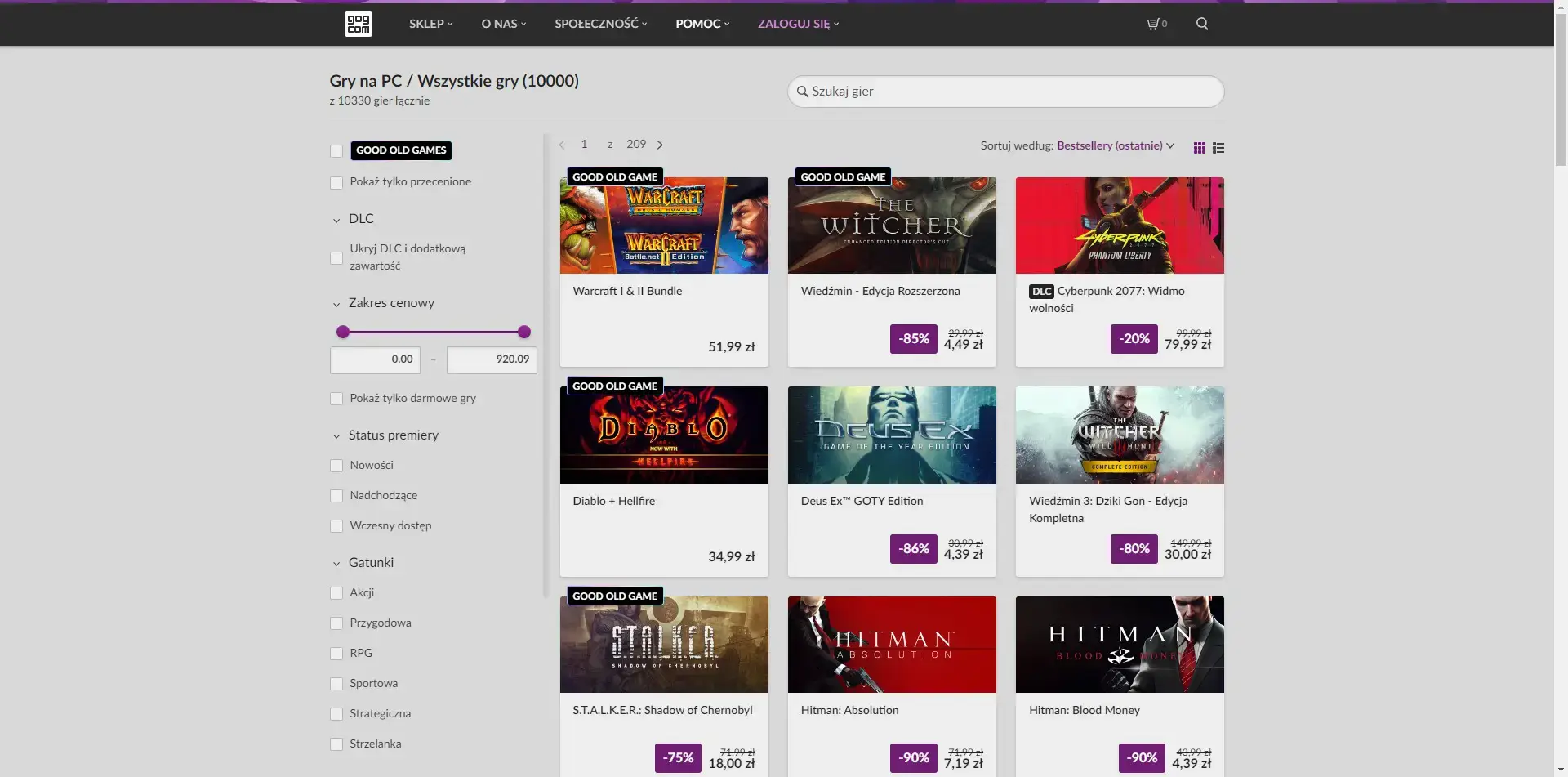Screen dimensions: 1568x777
Task: Check the Wczesny dostęp filter
Action: pos(336,526)
